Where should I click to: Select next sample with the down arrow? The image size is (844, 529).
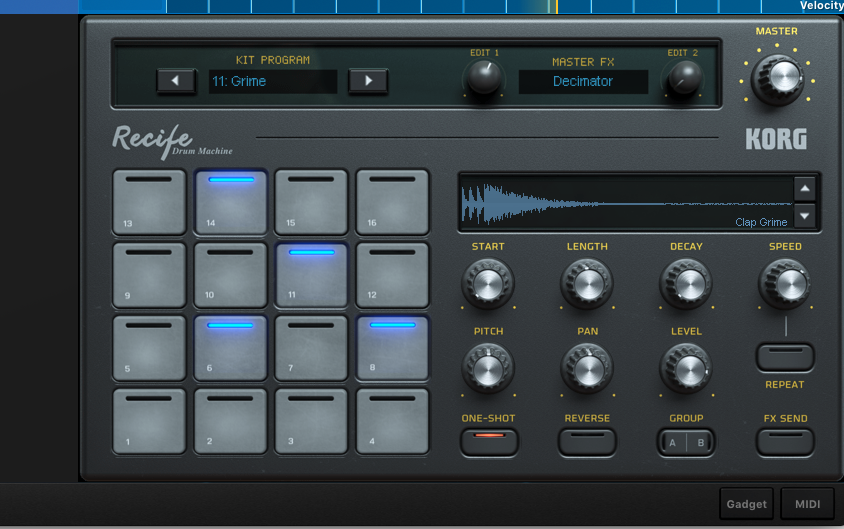tap(805, 216)
